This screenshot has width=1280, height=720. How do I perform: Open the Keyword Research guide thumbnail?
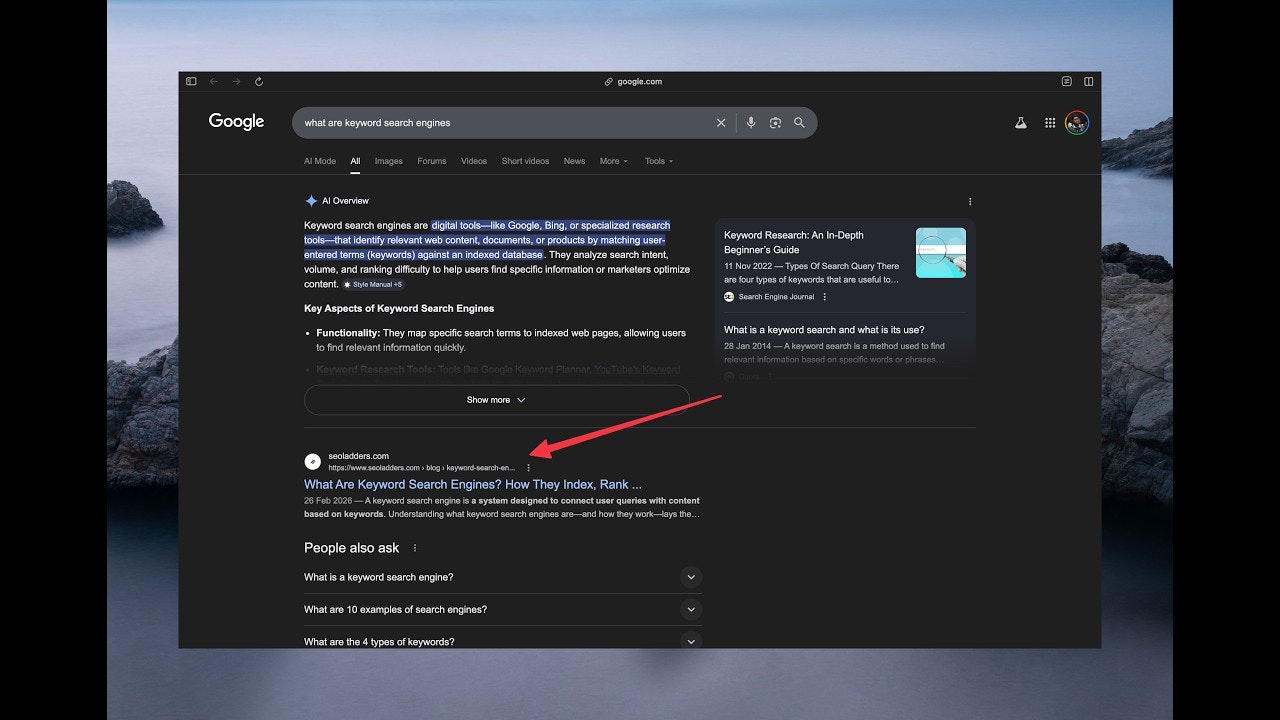[x=941, y=253]
